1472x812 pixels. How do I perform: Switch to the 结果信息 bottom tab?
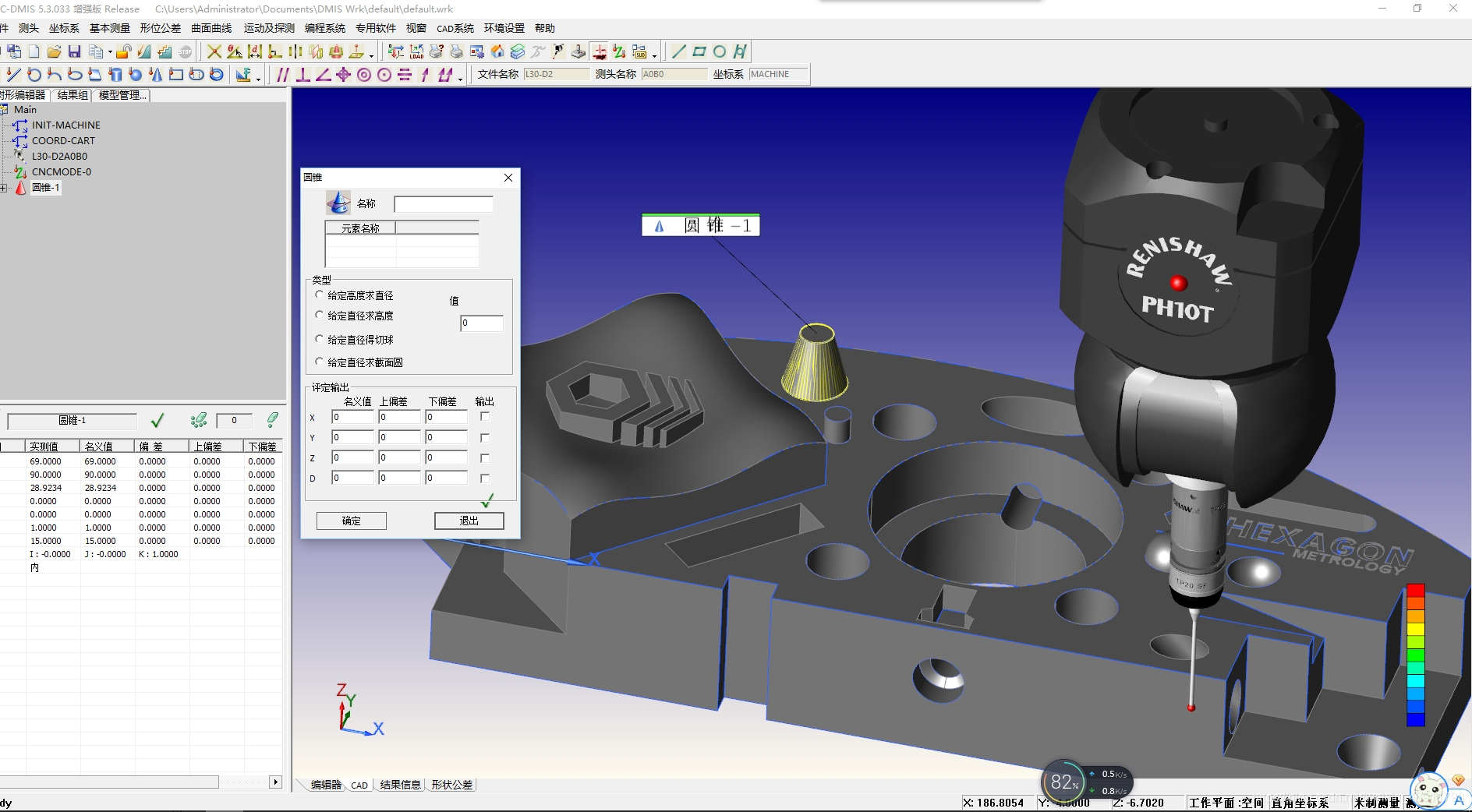(400, 785)
